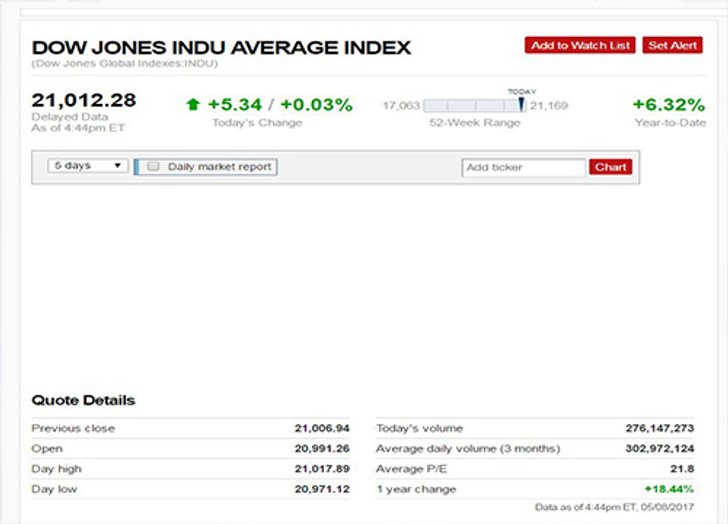Click the Average P/E label

pyautogui.click(x=411, y=469)
